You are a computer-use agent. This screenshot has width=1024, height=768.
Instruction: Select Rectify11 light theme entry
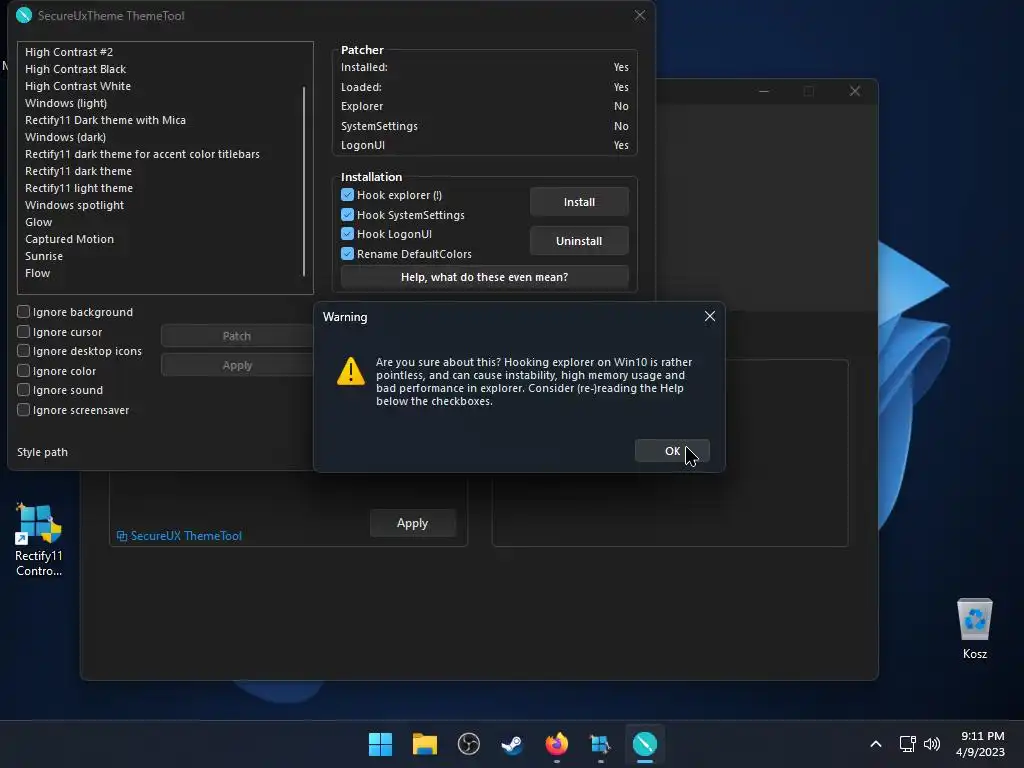(79, 187)
